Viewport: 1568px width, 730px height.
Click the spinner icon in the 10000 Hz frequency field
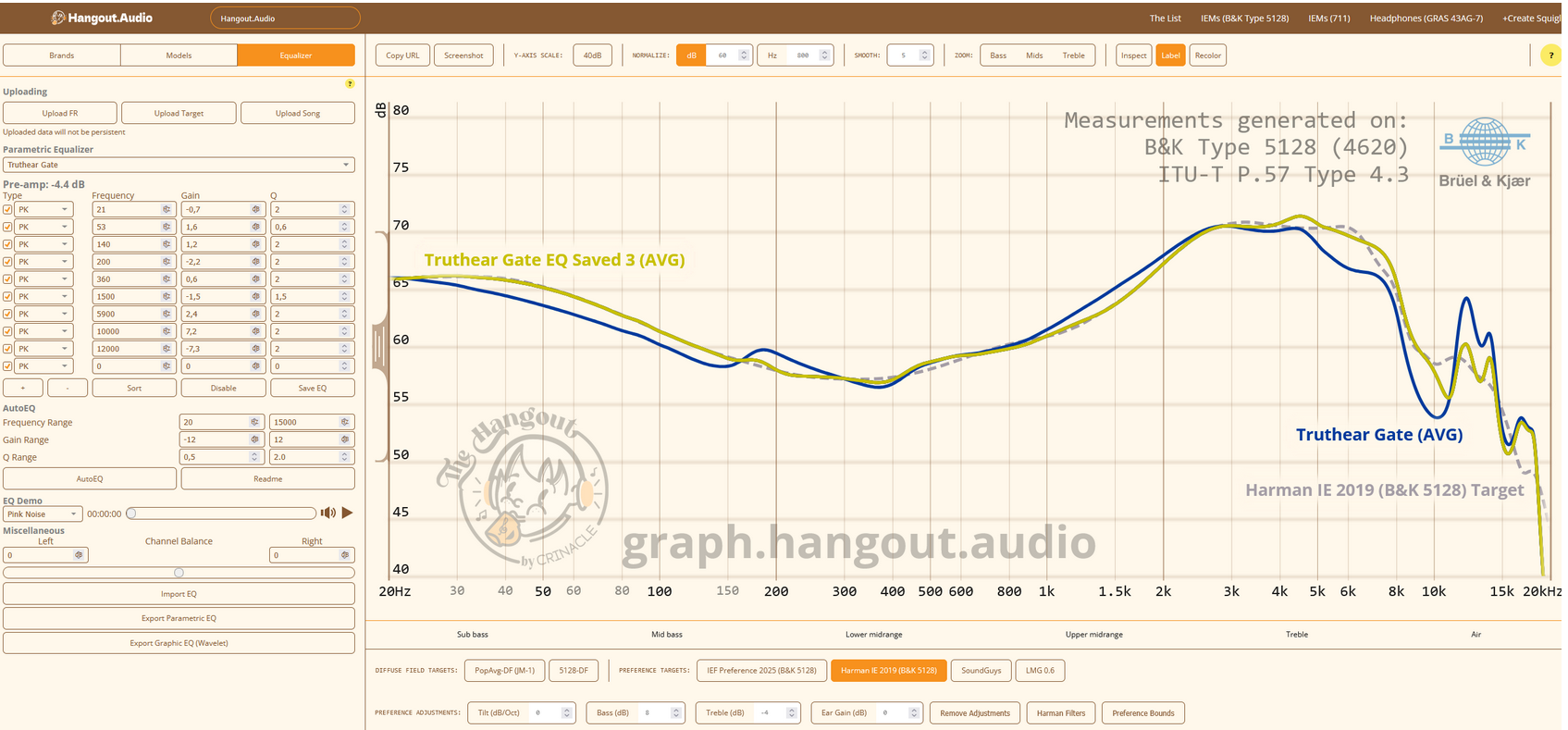click(x=167, y=331)
